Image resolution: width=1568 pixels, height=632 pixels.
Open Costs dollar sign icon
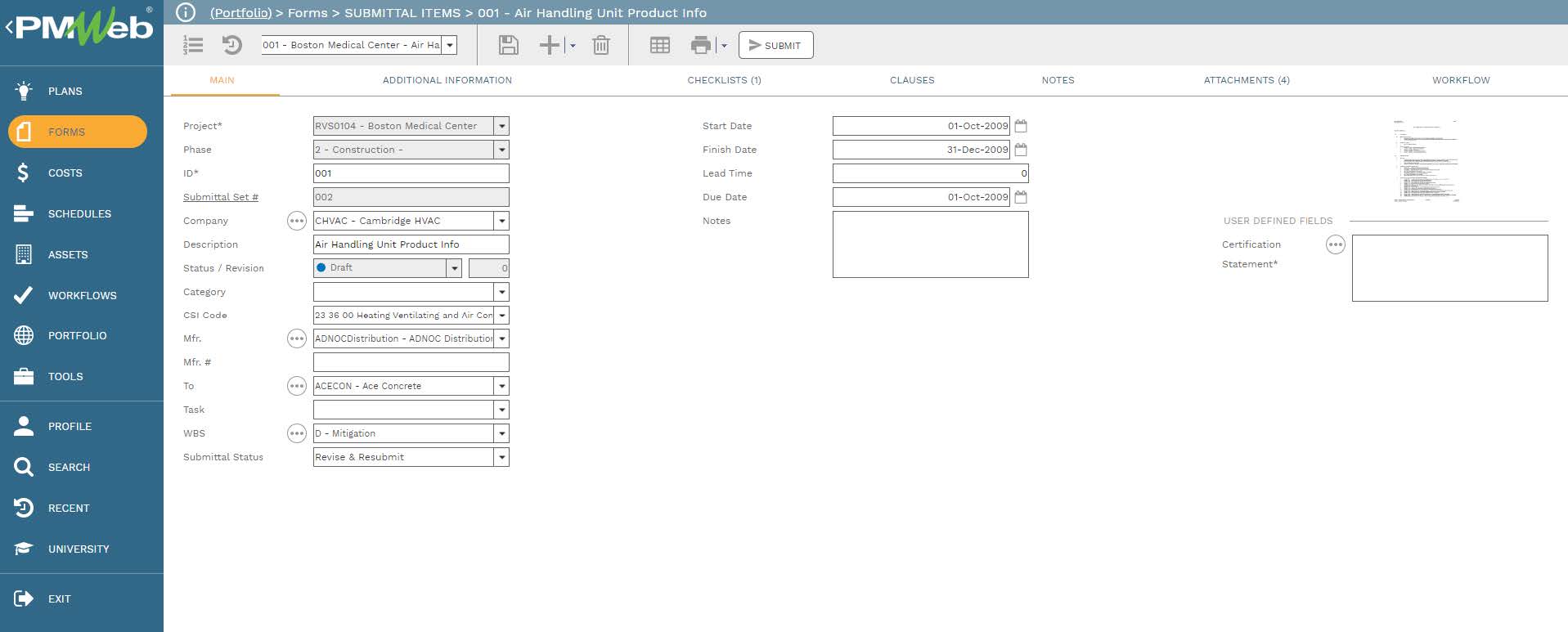pos(24,173)
